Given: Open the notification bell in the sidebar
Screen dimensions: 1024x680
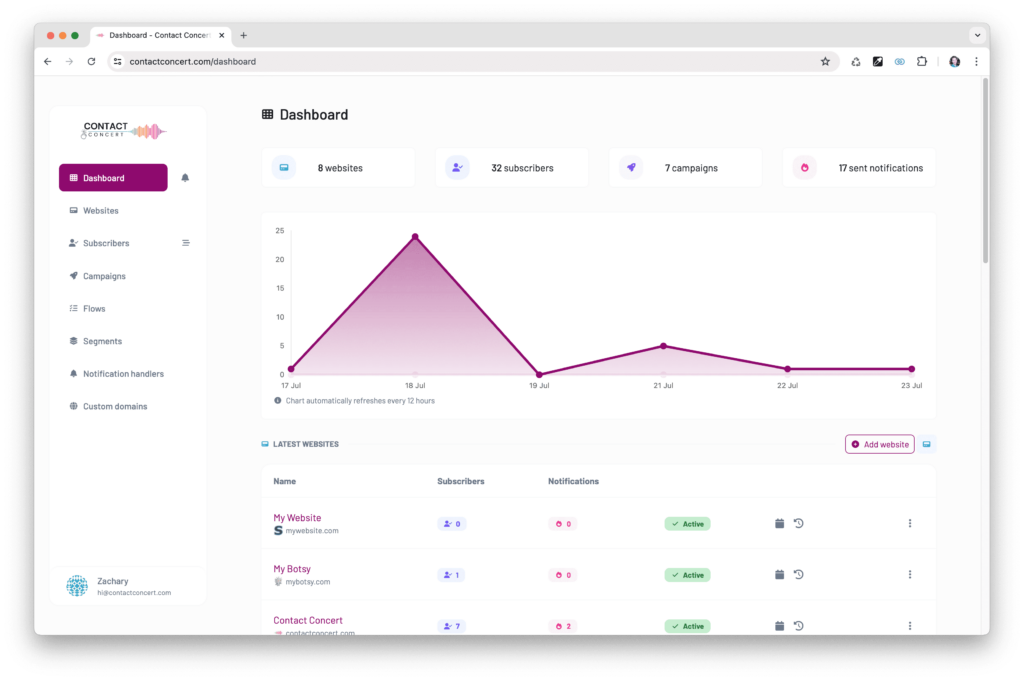Looking at the screenshot, I should click(185, 178).
